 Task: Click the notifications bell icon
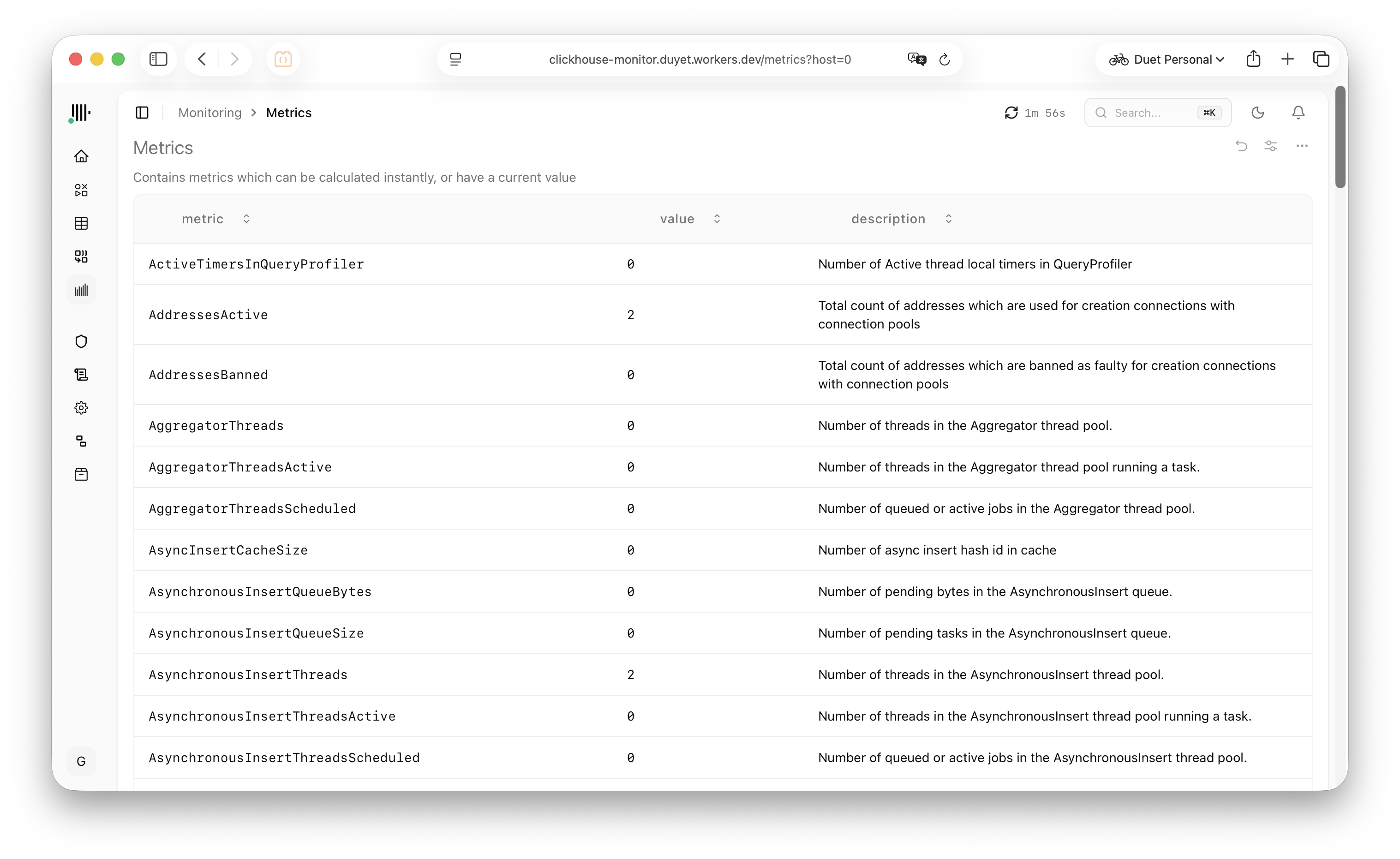[1298, 113]
